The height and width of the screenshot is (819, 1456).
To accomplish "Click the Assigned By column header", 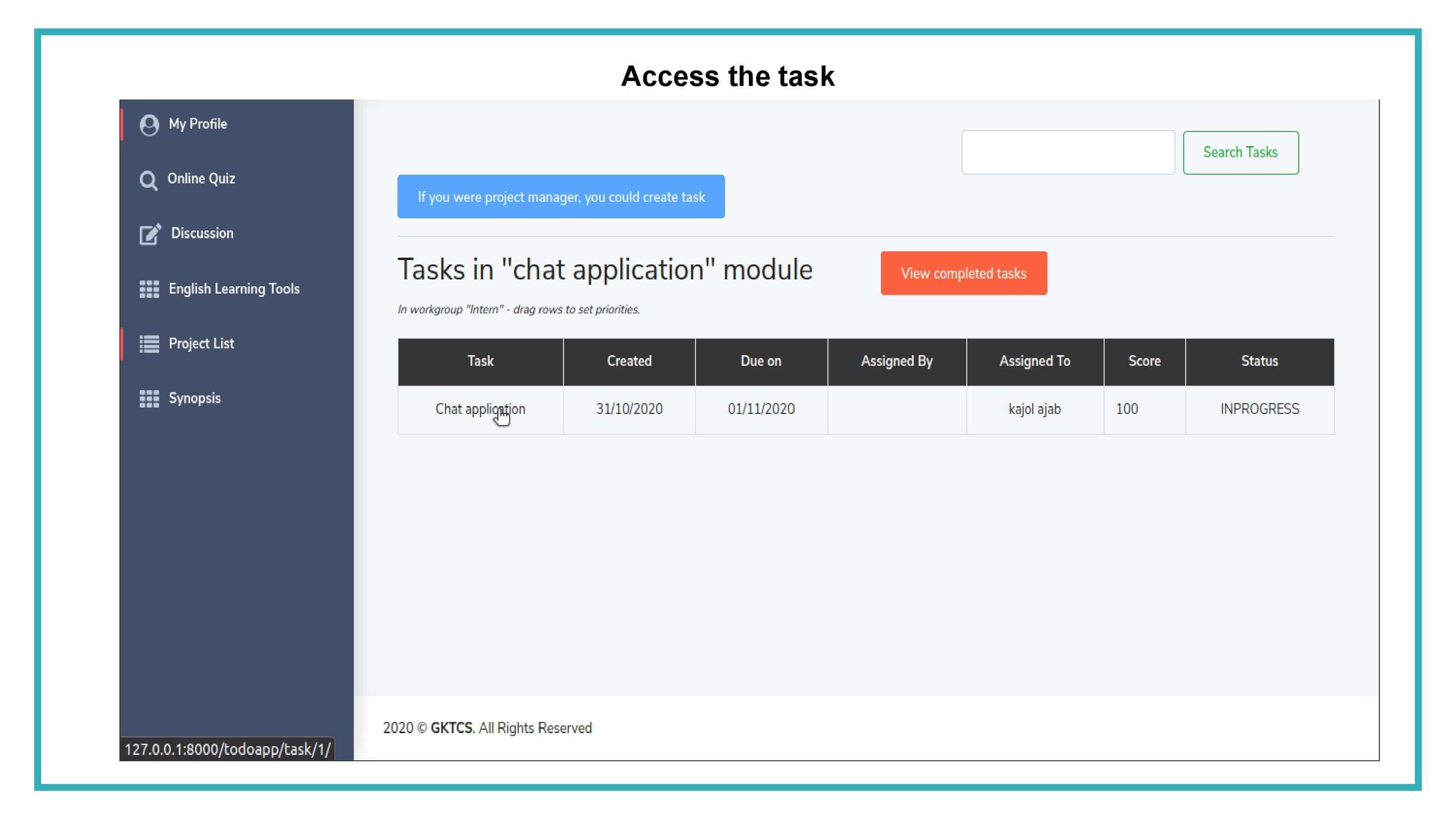I will tap(897, 362).
